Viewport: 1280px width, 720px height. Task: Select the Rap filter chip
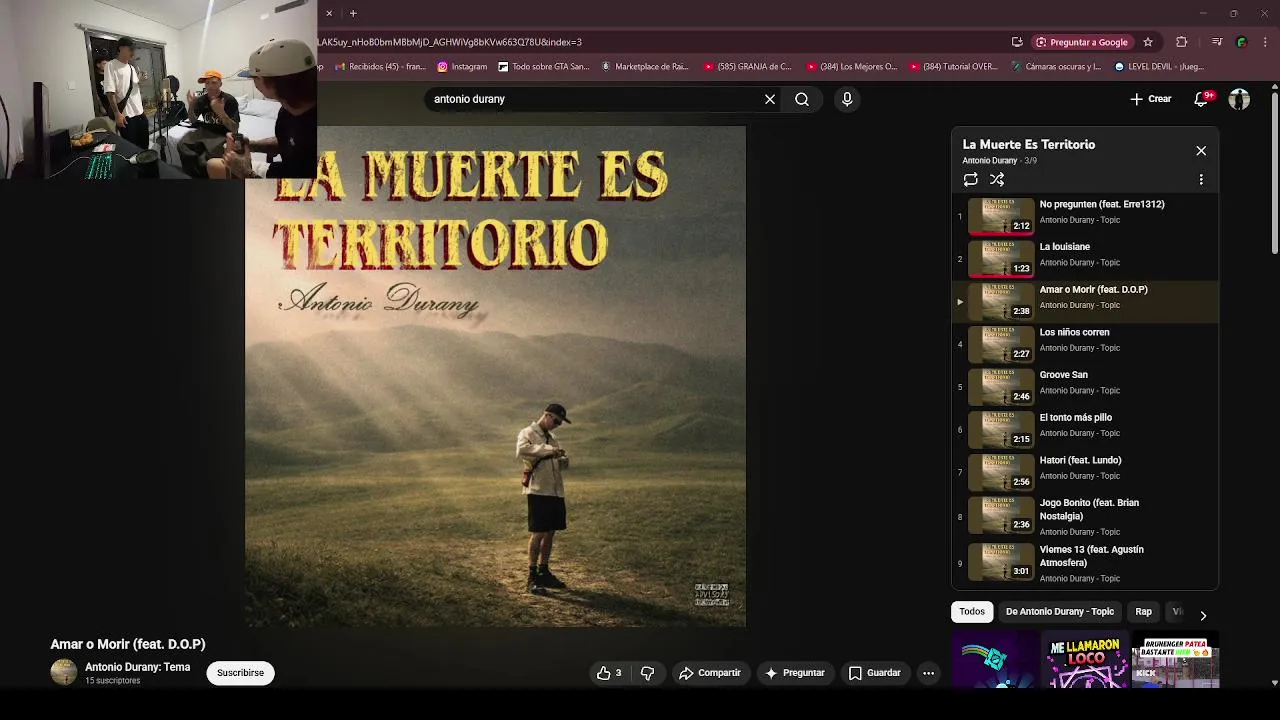pyautogui.click(x=1143, y=612)
